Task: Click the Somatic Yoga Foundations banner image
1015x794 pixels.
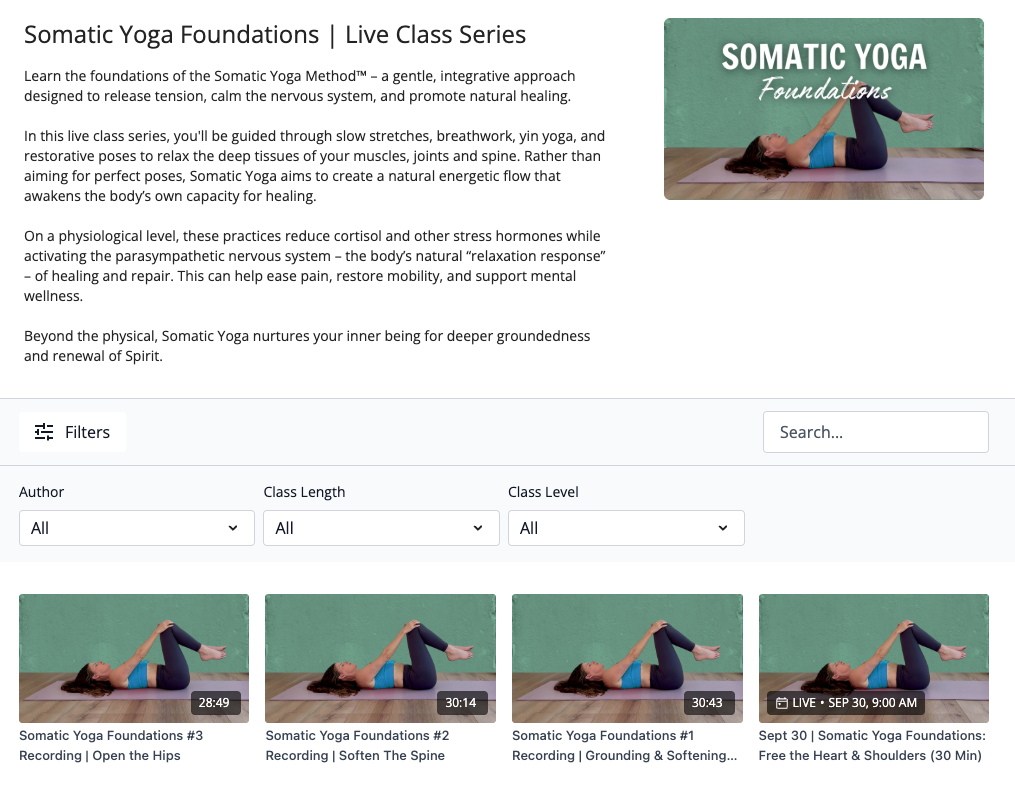Action: [823, 109]
